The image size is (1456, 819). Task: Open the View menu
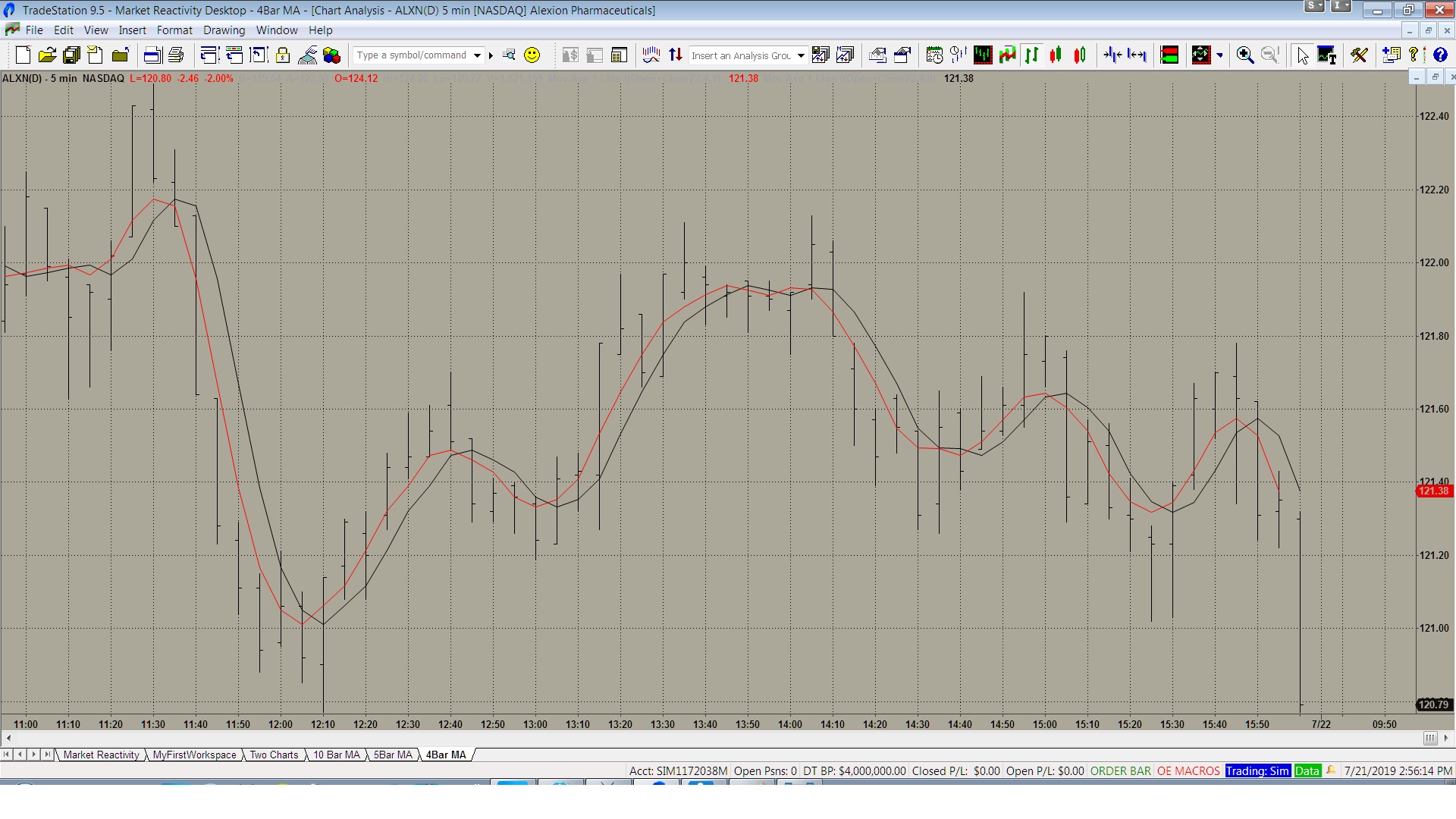(x=96, y=30)
